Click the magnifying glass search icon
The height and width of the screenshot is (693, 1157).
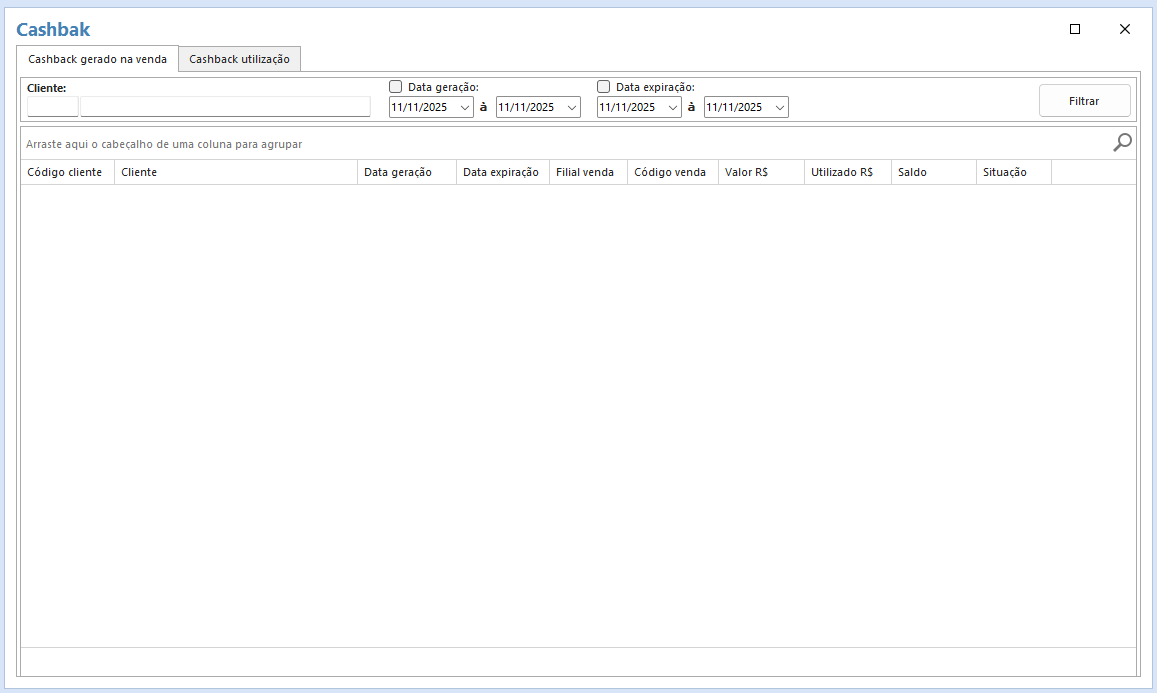(1122, 143)
